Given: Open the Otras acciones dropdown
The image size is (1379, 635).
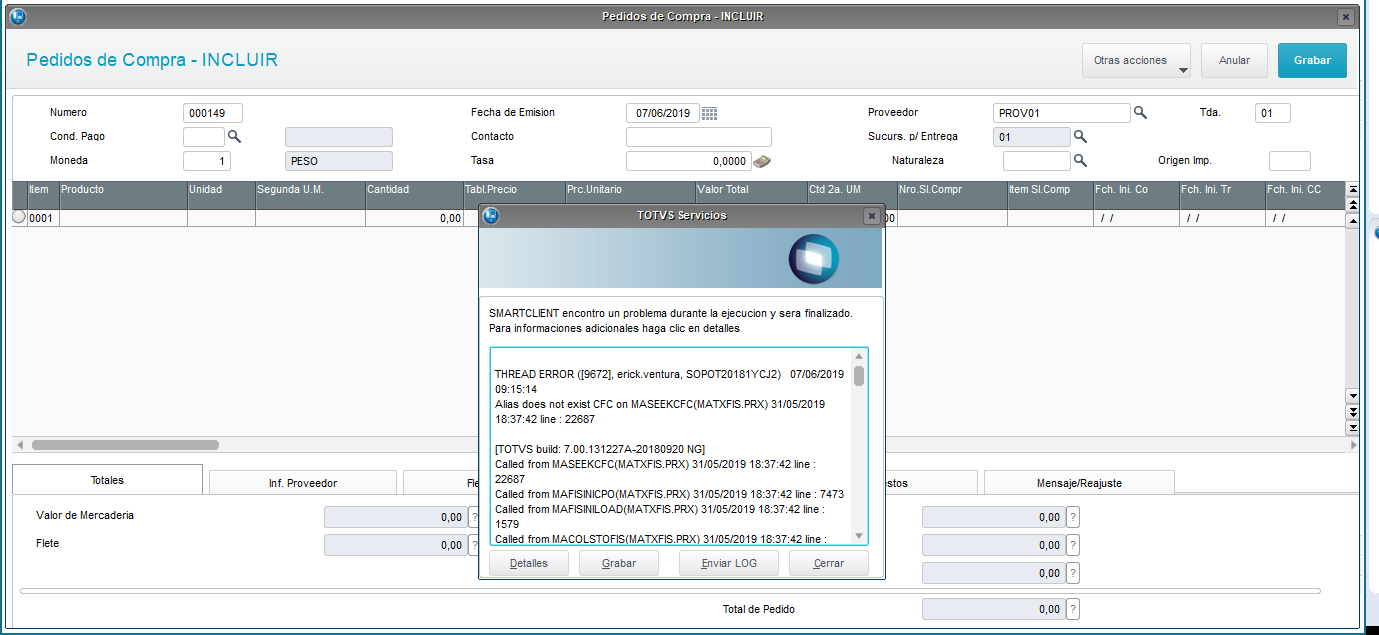Looking at the screenshot, I should click(1136, 61).
